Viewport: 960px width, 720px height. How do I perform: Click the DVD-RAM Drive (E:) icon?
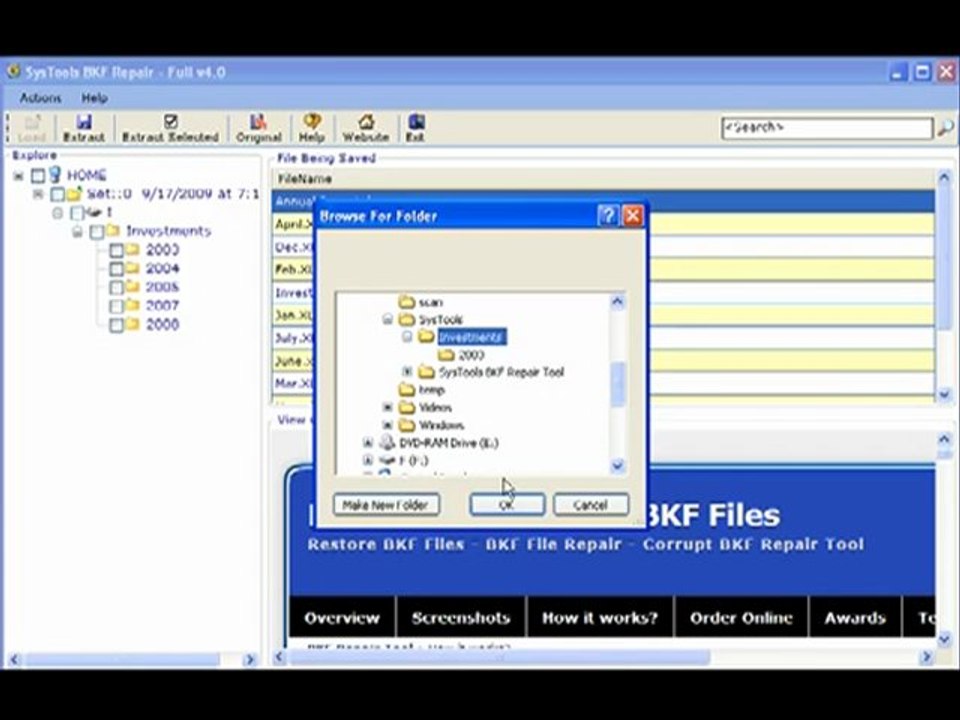387,443
